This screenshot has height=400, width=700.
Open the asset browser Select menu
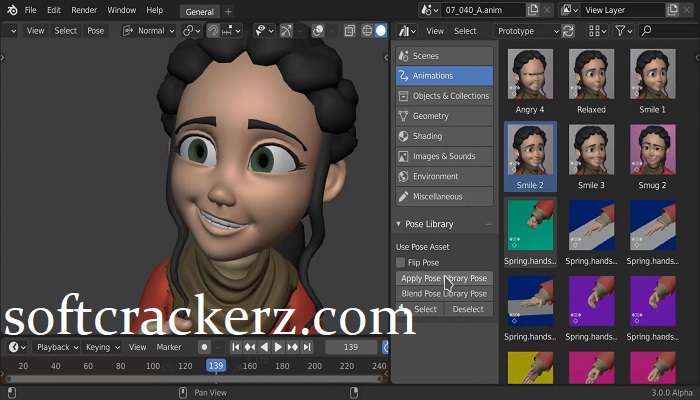pyautogui.click(x=465, y=31)
